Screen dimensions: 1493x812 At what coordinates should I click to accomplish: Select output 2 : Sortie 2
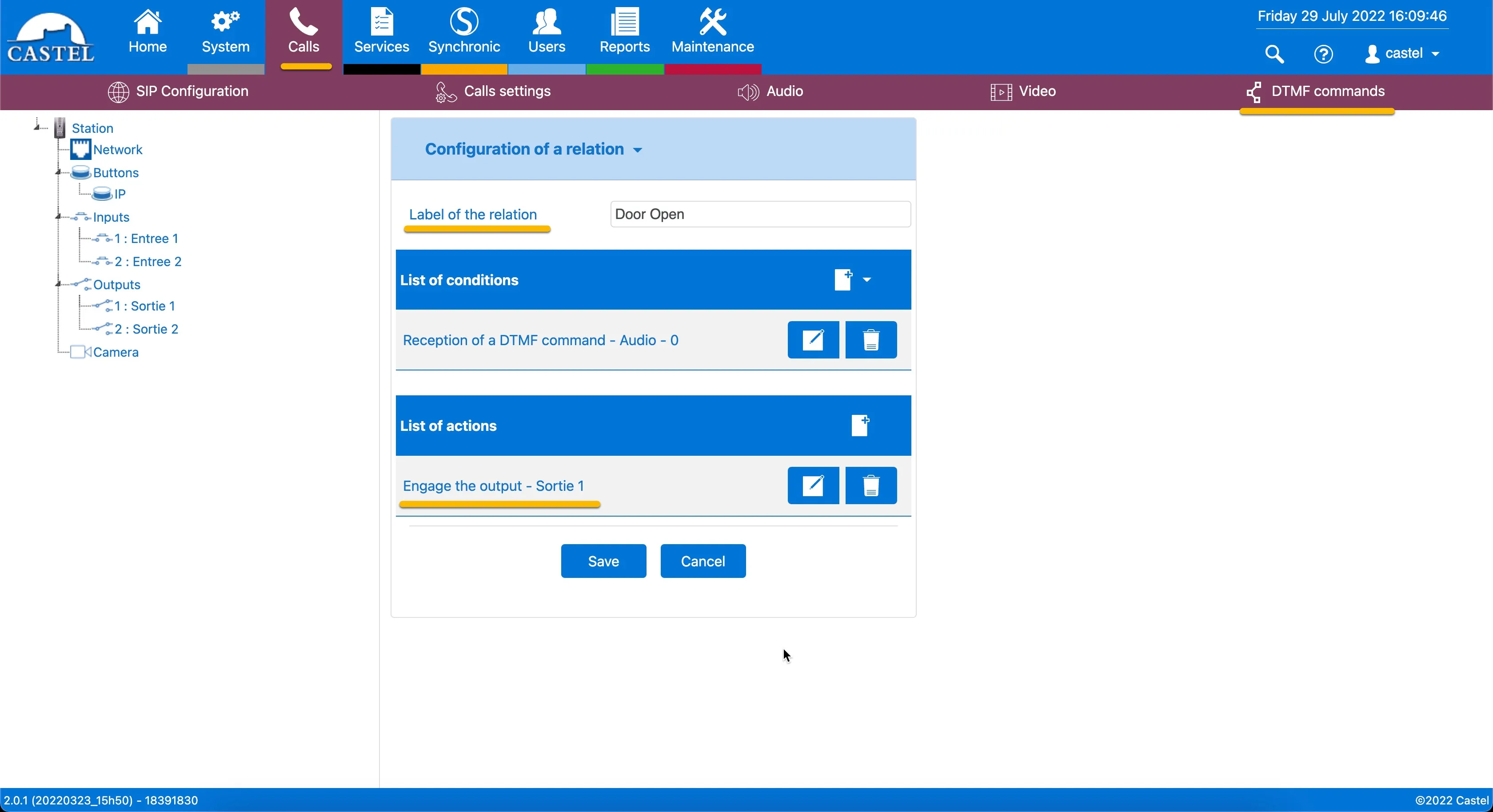pyautogui.click(x=146, y=329)
